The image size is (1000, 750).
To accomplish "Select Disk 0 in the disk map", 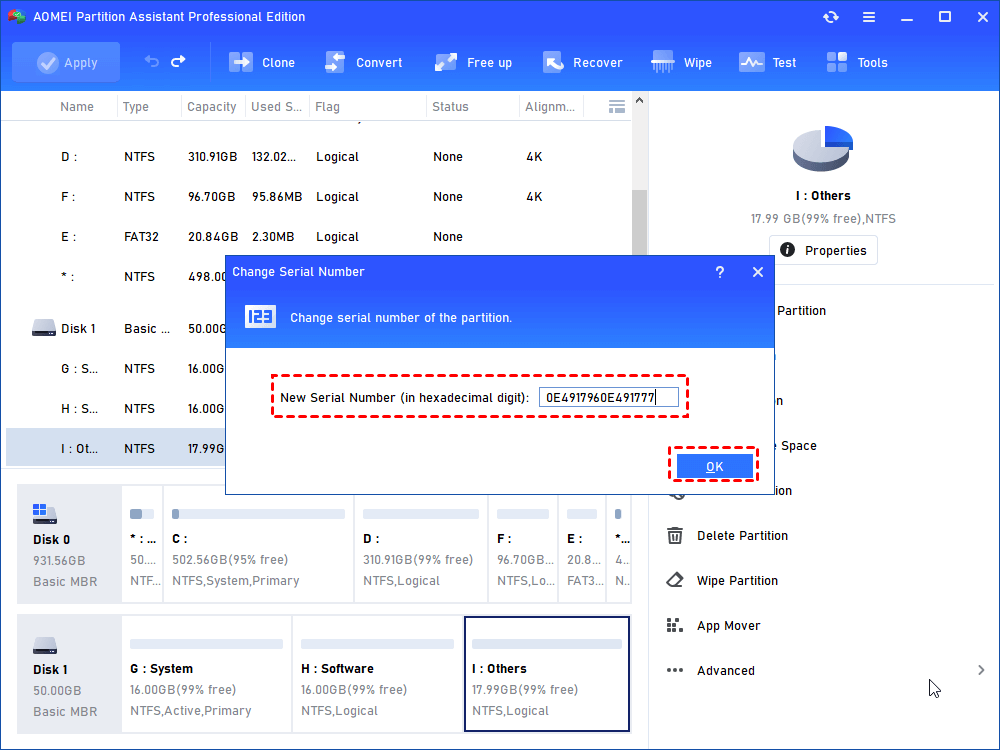I will click(x=69, y=544).
